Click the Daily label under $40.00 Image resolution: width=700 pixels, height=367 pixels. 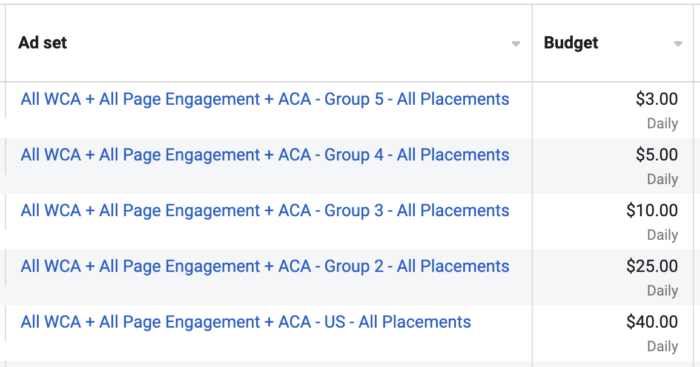point(662,346)
